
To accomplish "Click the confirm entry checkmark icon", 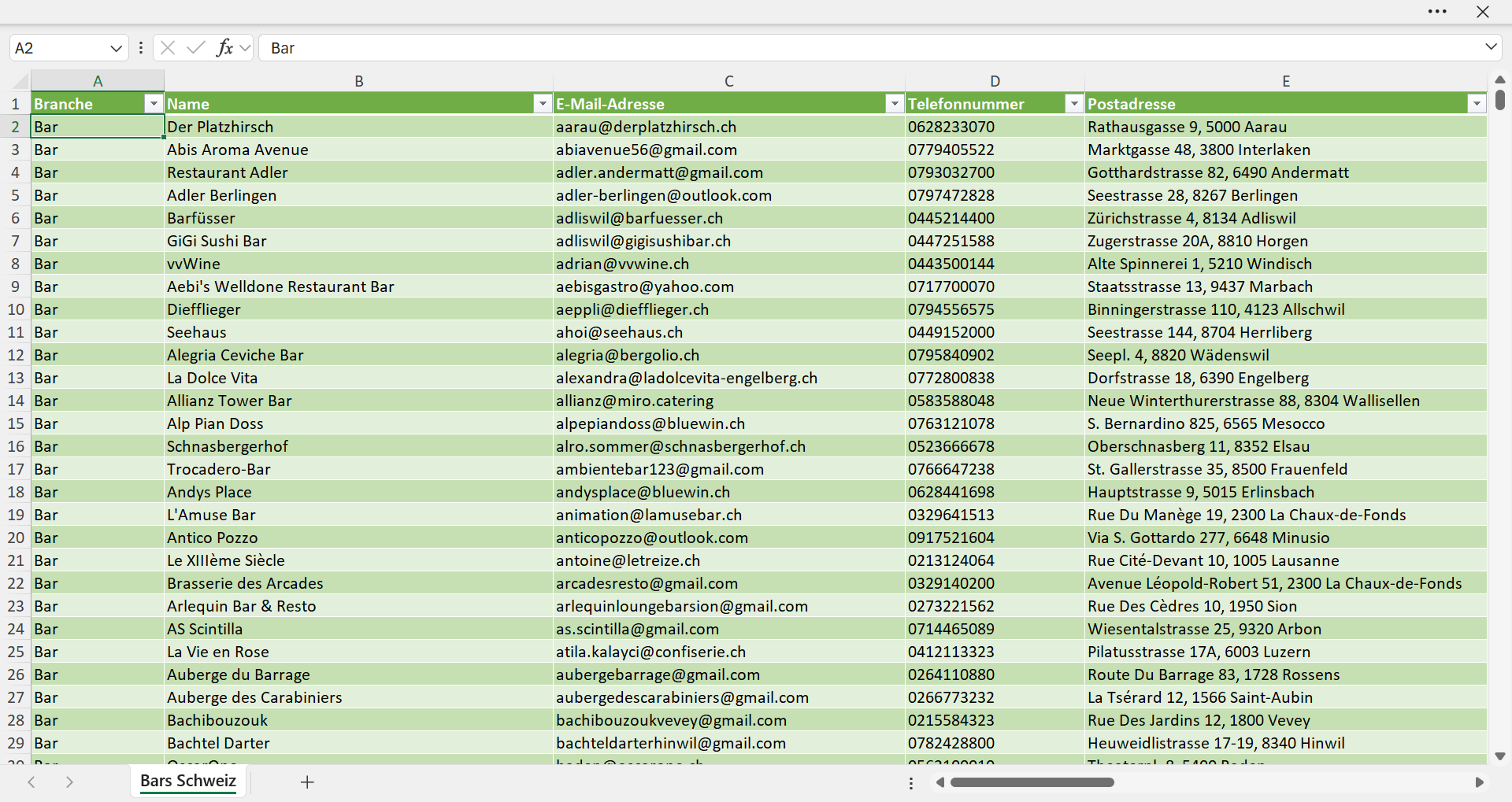I will (x=195, y=48).
